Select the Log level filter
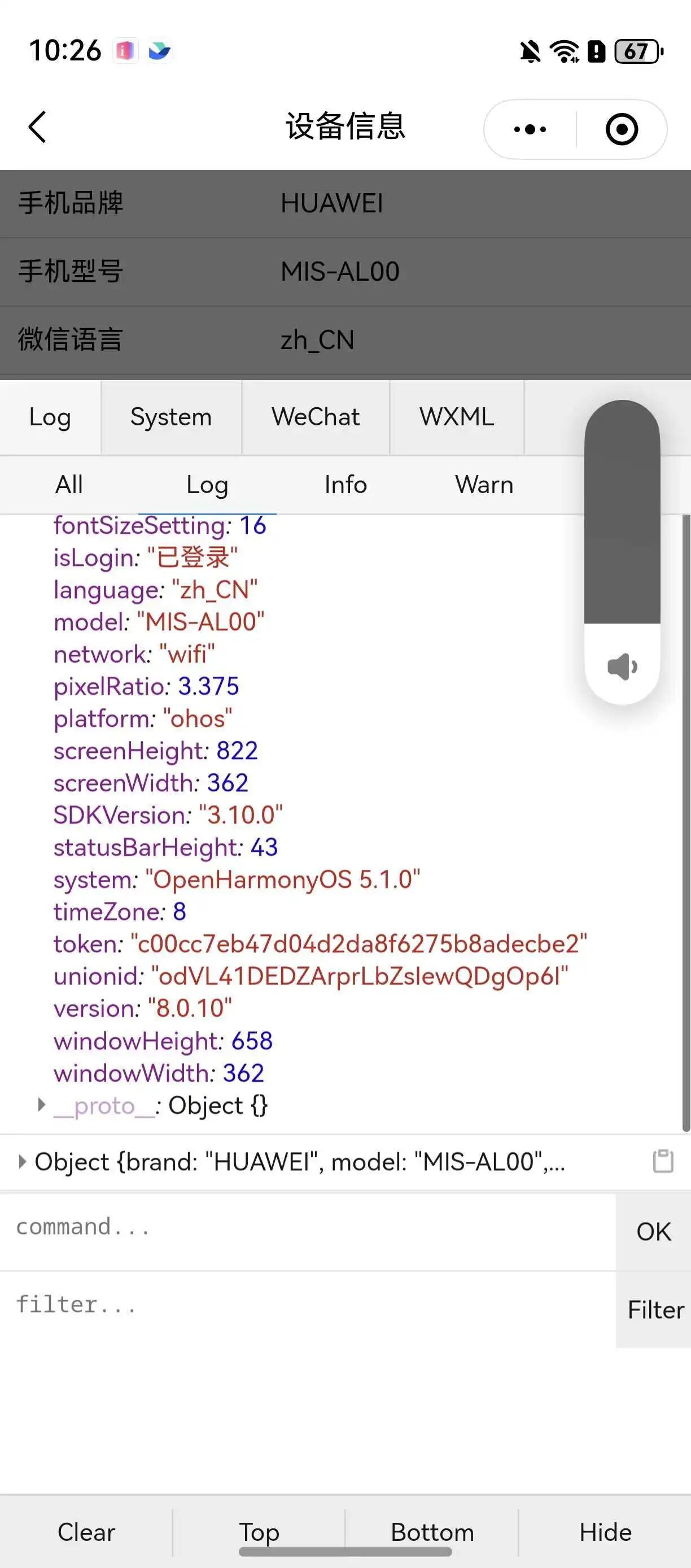The width and height of the screenshot is (691, 1568). [207, 485]
